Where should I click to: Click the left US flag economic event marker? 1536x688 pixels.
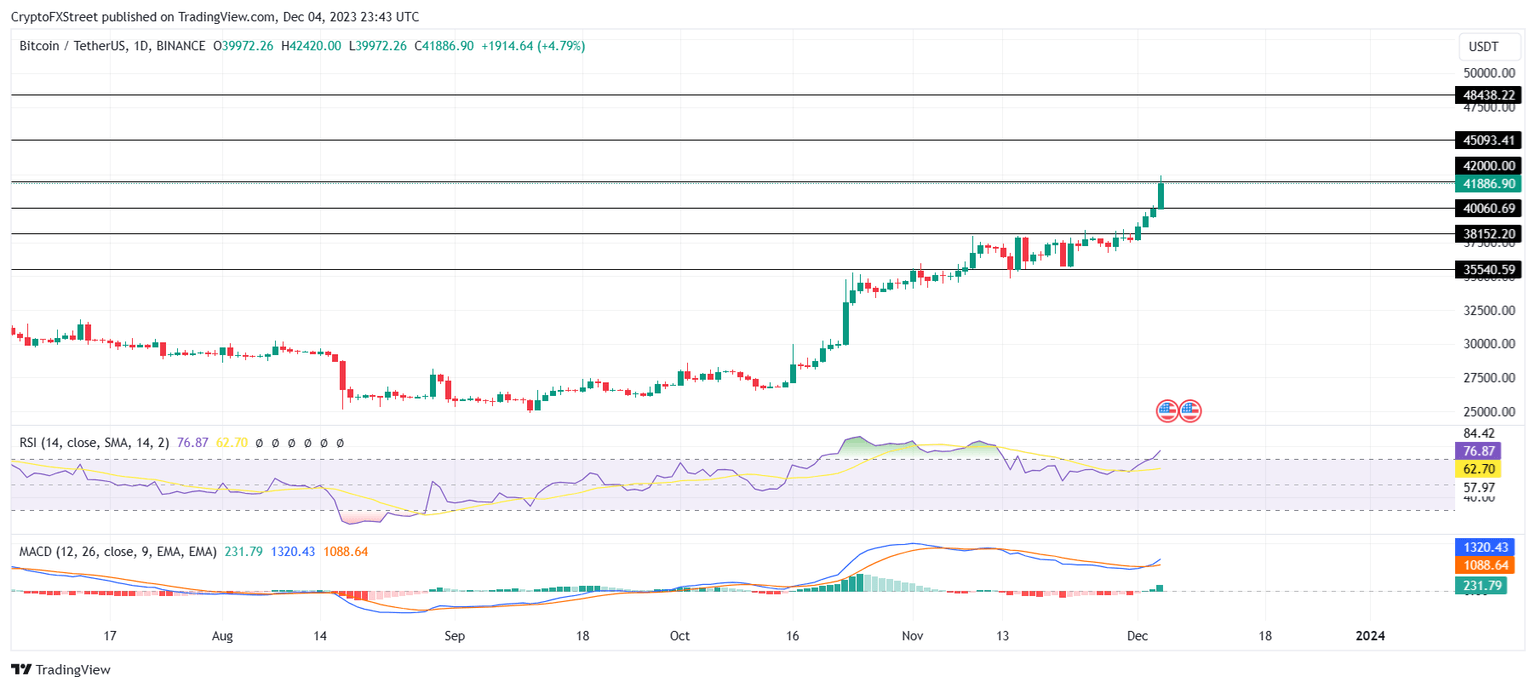click(x=1167, y=410)
